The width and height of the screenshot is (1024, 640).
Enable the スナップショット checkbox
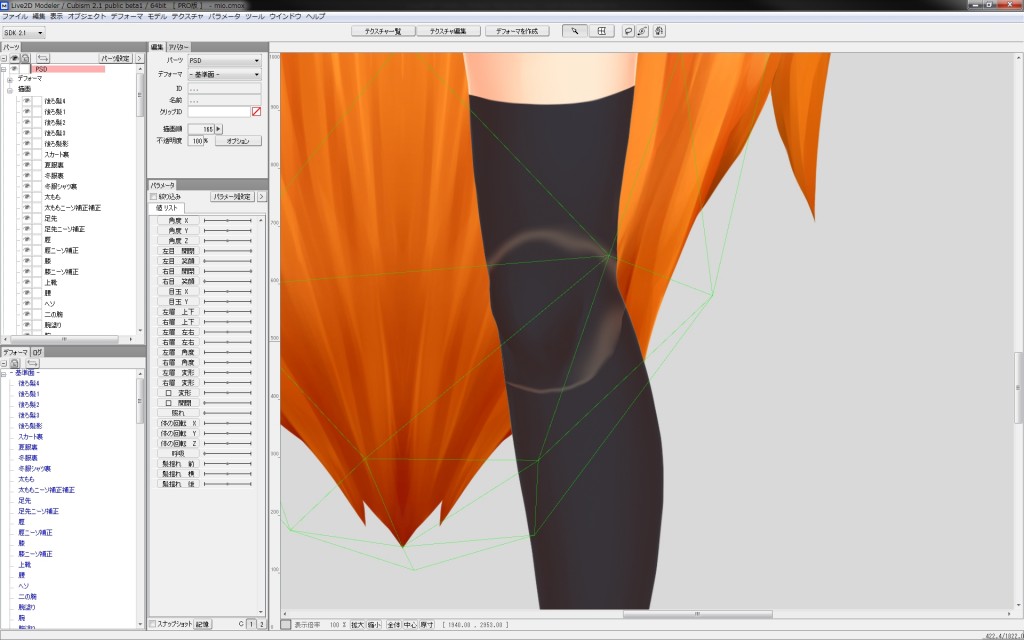(x=152, y=624)
